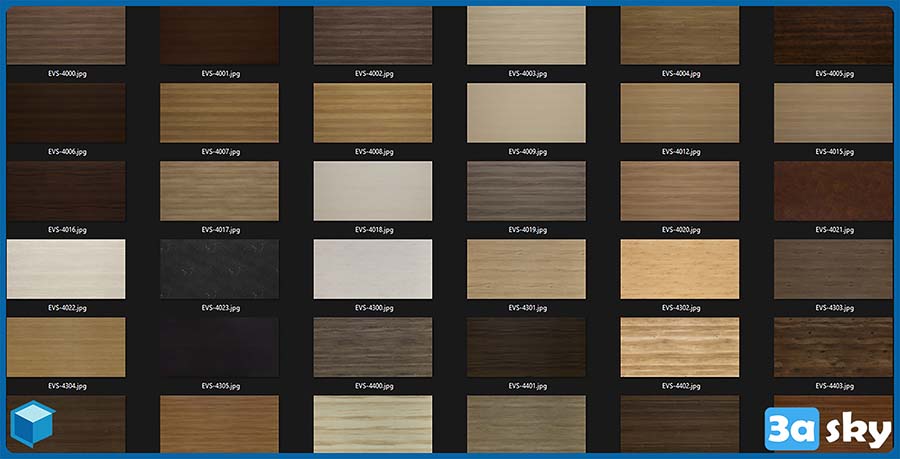
Task: Select the reddish-brown EVS-4021.jpg thumbnail
Action: 833,191
